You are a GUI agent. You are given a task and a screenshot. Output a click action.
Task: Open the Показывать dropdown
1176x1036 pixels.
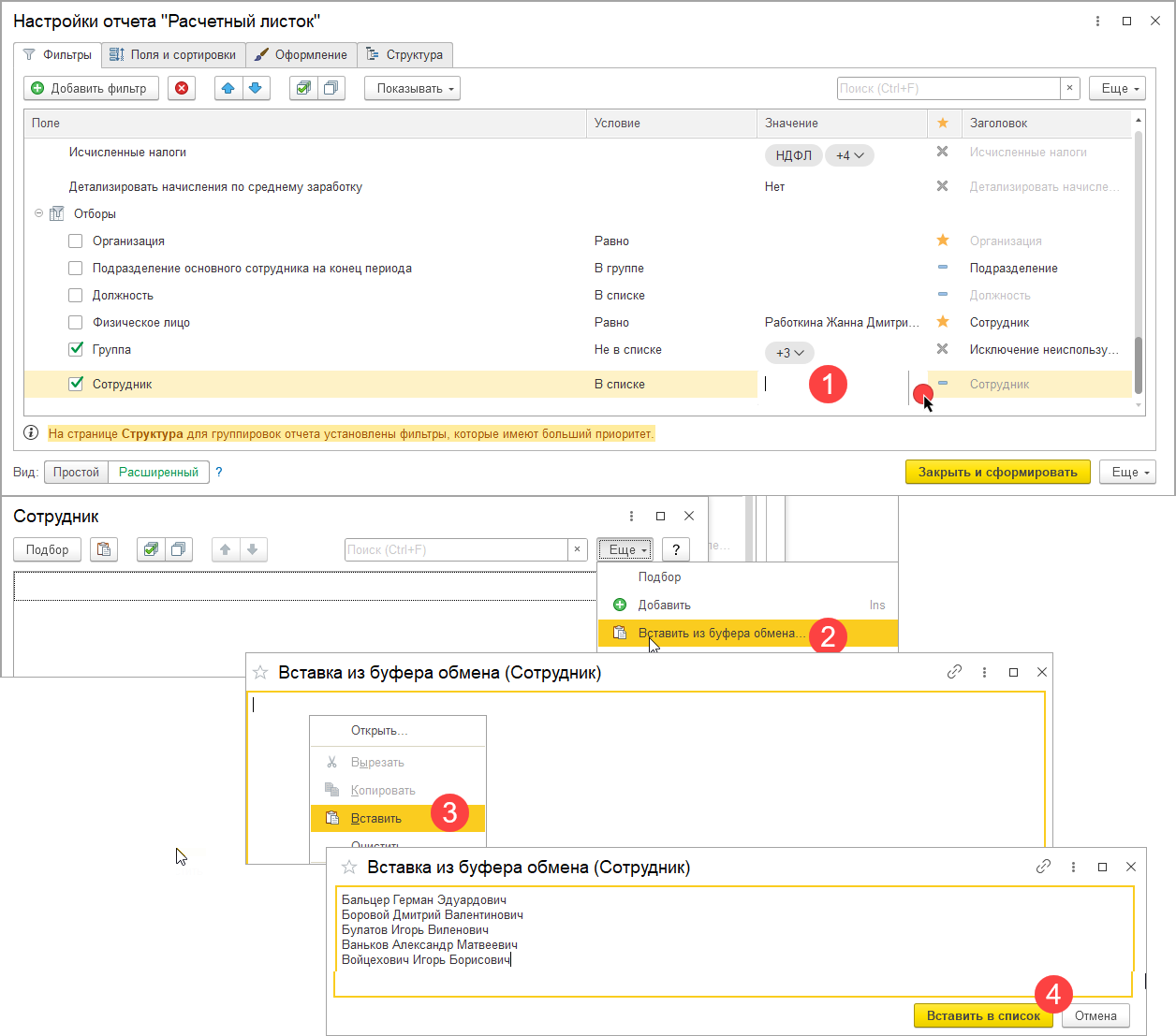click(412, 88)
